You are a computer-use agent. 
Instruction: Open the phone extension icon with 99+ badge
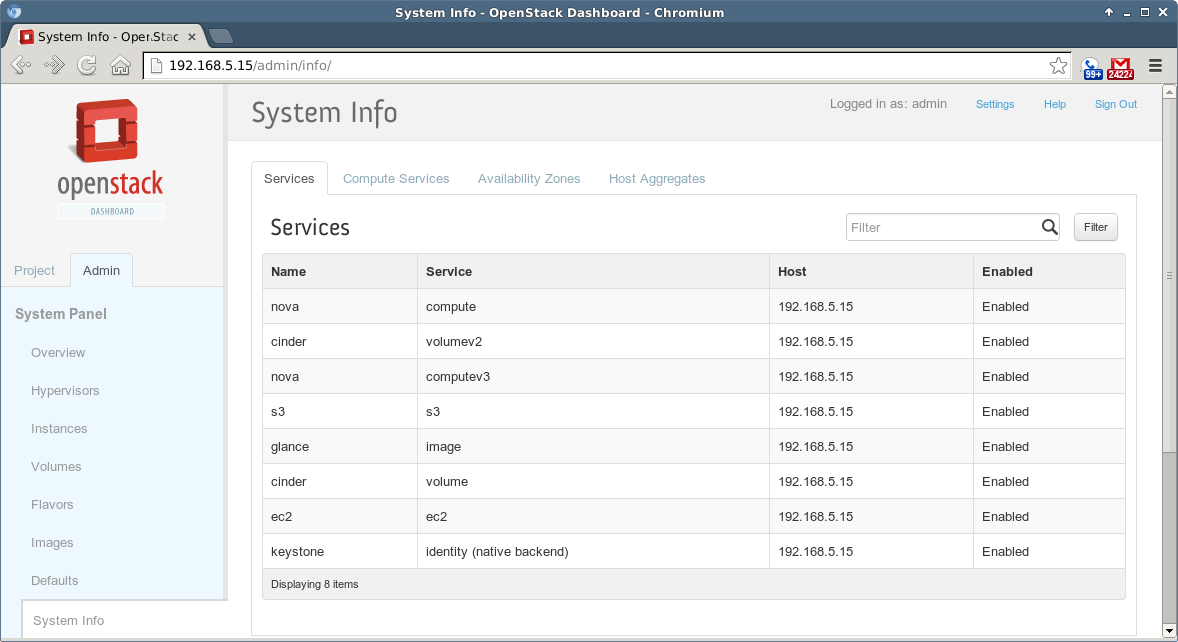[x=1091, y=67]
